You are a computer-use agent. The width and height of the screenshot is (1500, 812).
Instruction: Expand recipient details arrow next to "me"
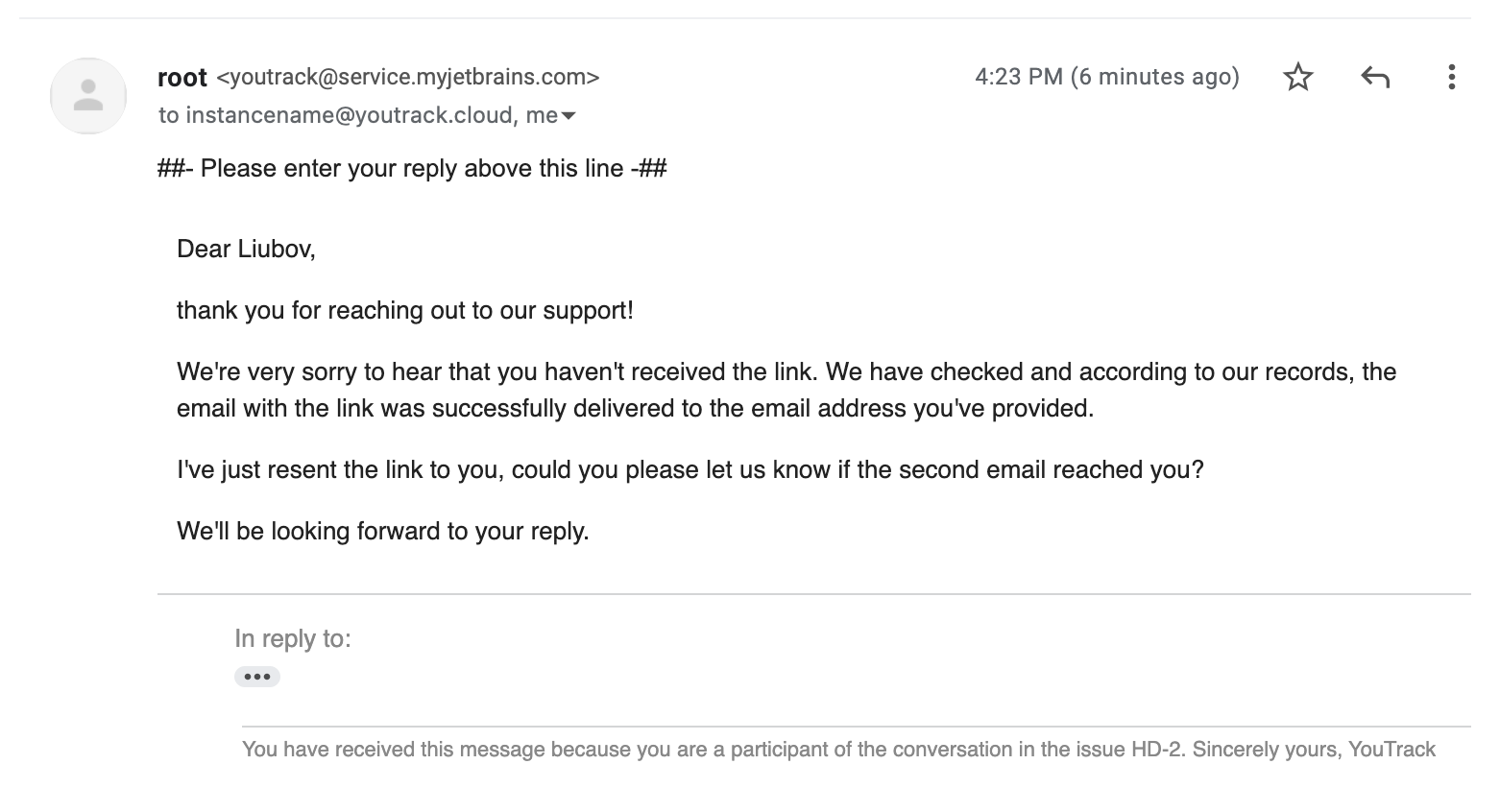click(569, 116)
